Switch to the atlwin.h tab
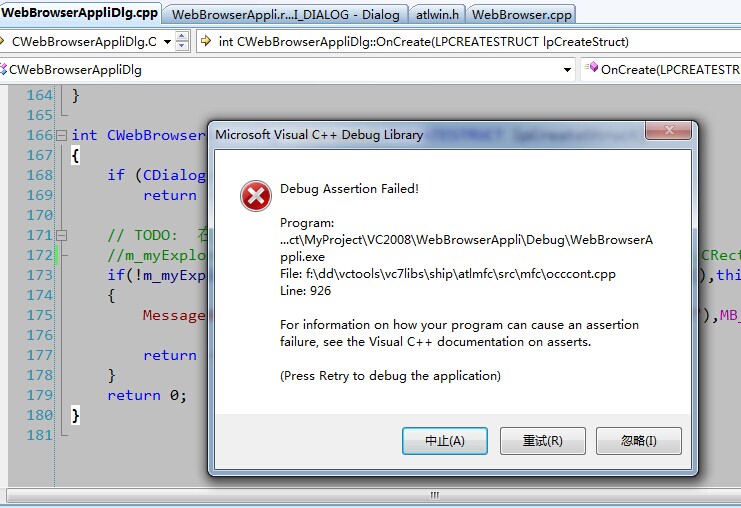The height and width of the screenshot is (508, 741). (x=437, y=15)
